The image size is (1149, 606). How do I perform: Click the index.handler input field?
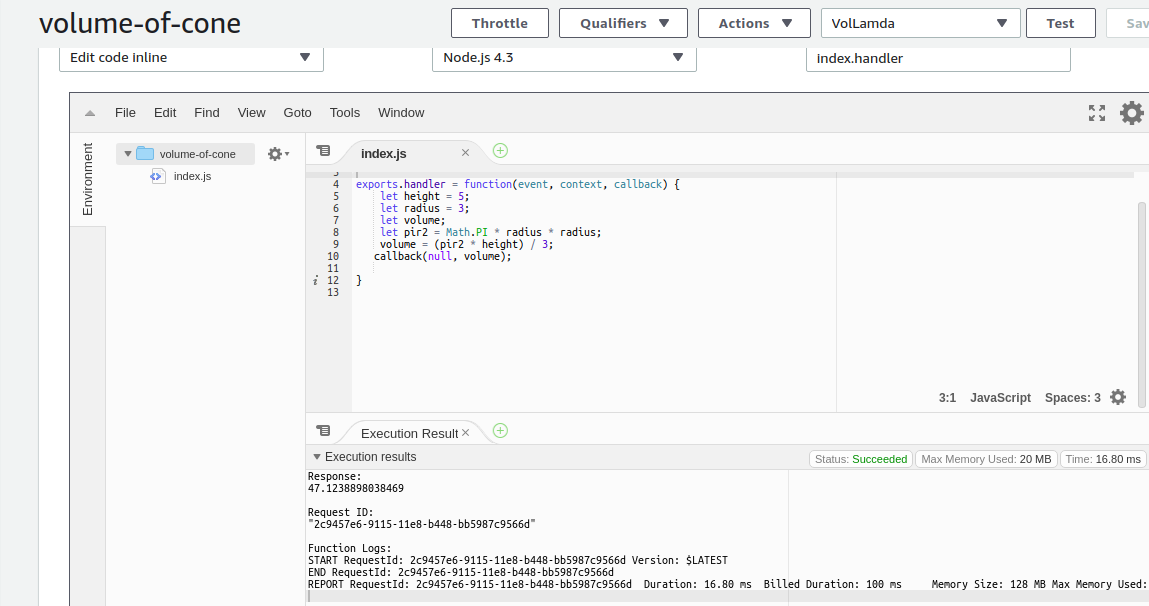937,58
